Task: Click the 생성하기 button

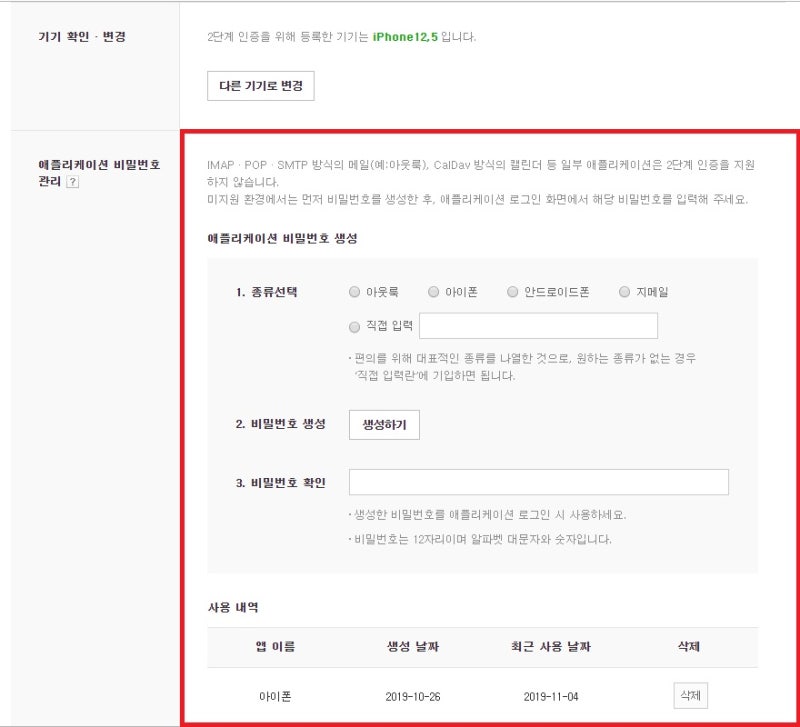Action: pyautogui.click(x=384, y=424)
